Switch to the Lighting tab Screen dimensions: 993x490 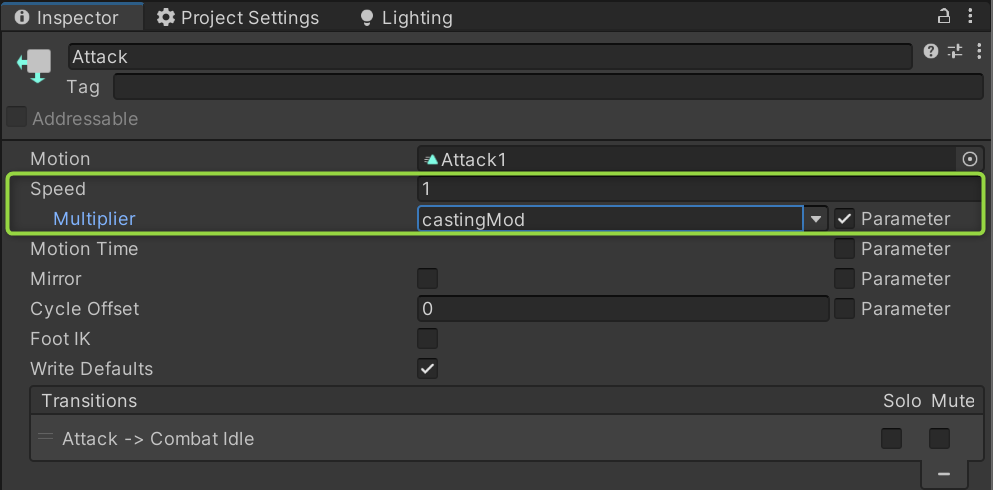[405, 17]
